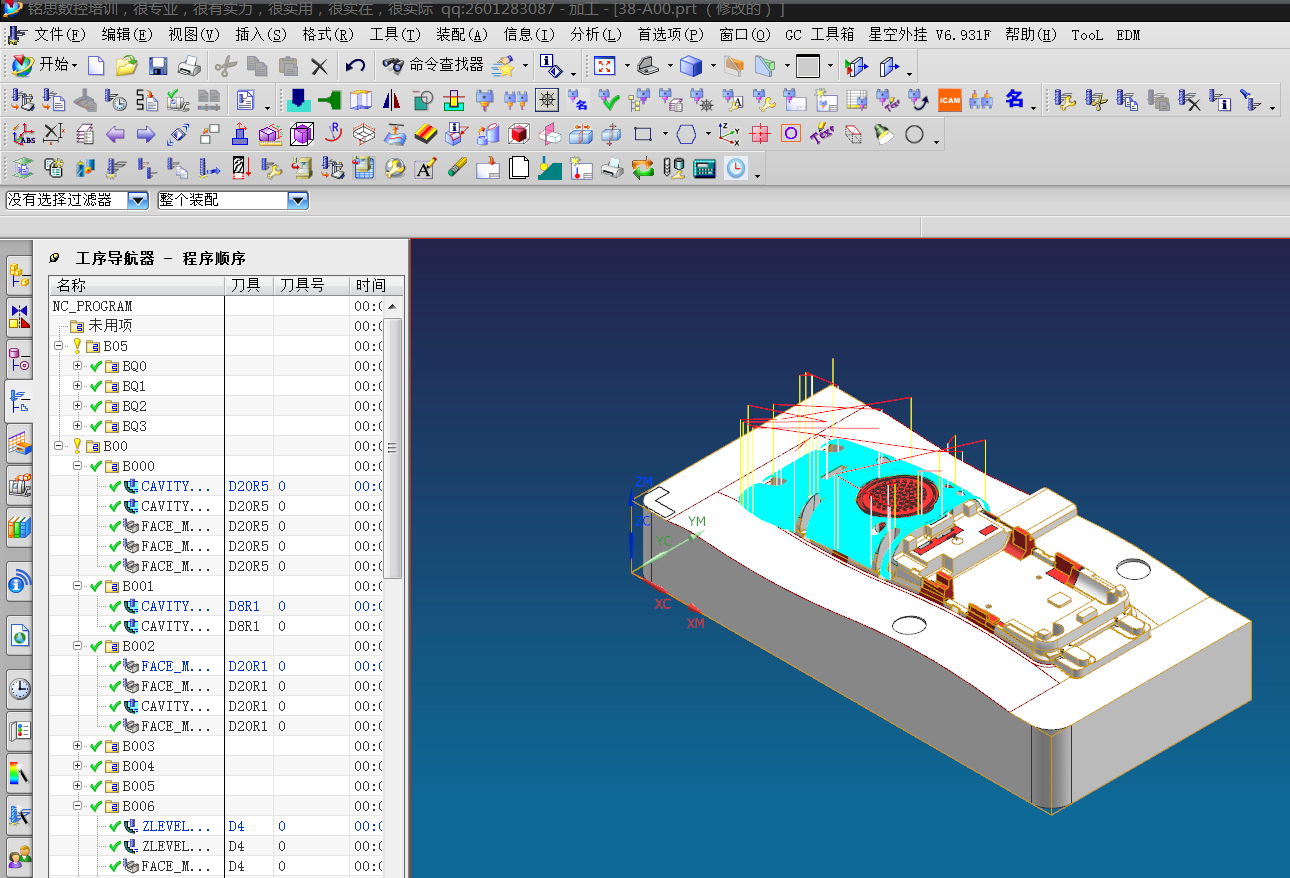Collapse the B05 program group
The image size is (1290, 878).
pyautogui.click(x=59, y=346)
